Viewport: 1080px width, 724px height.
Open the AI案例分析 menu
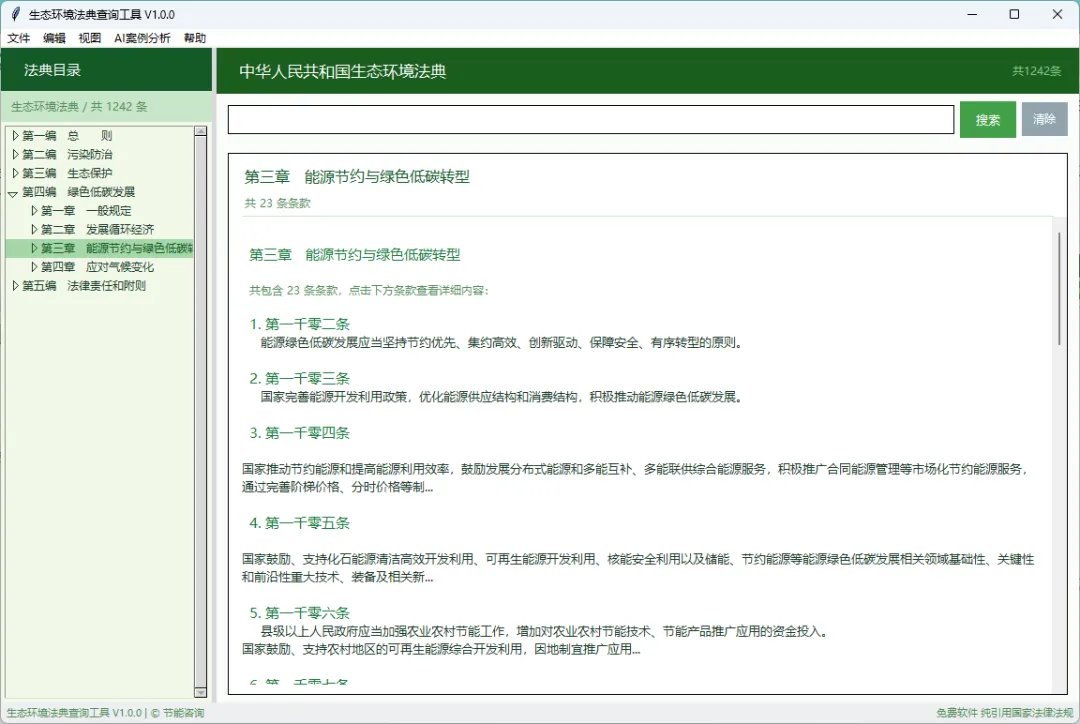tap(142, 38)
